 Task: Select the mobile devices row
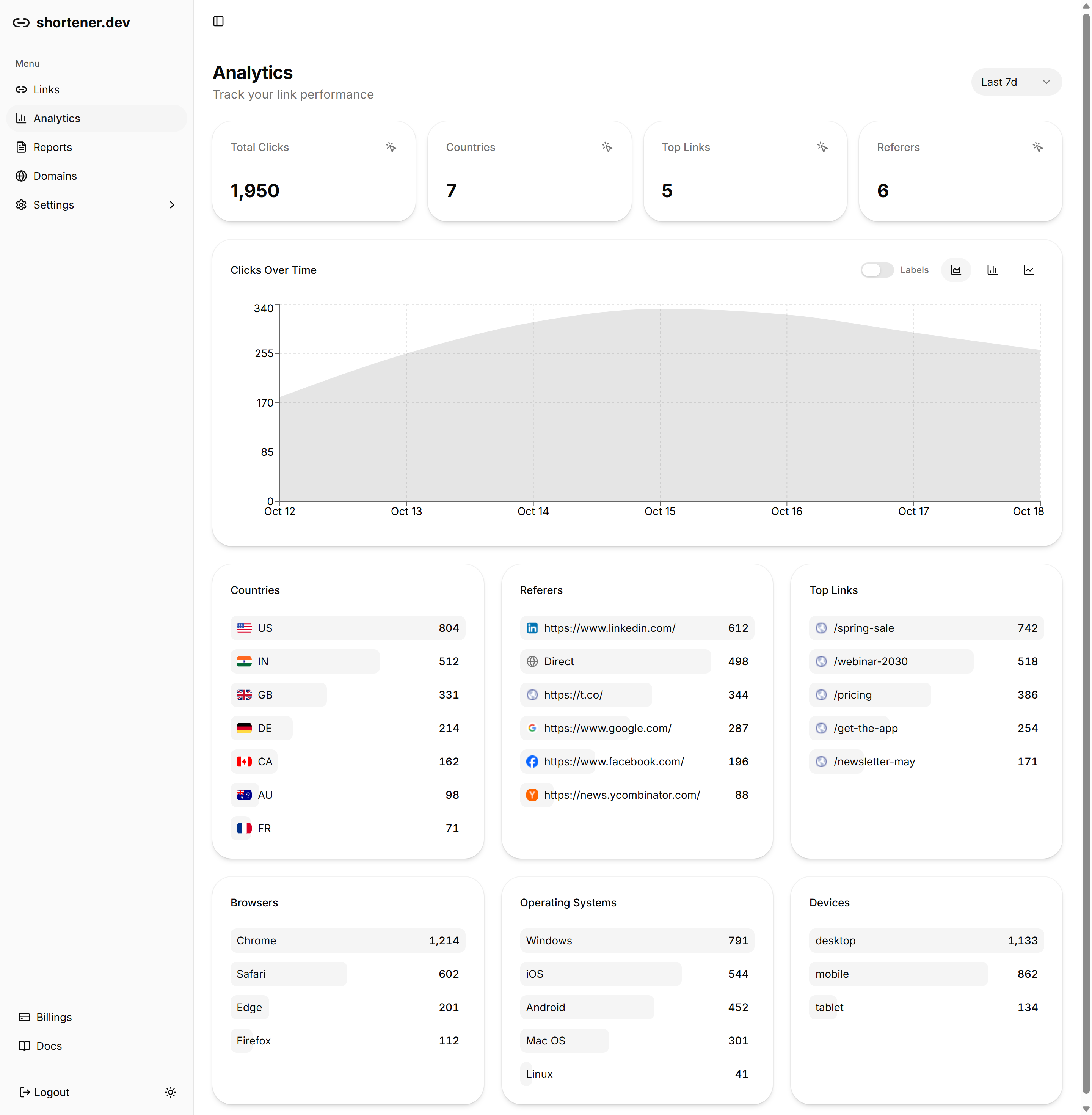coord(926,974)
